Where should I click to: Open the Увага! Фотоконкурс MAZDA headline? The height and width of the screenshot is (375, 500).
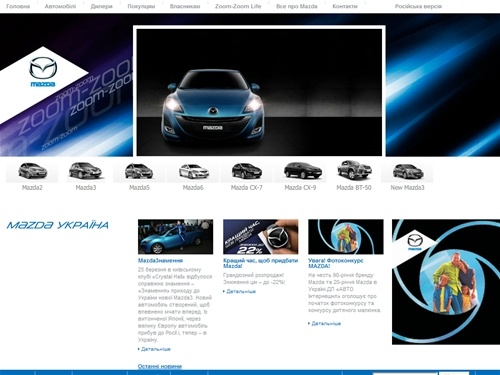pyautogui.click(x=336, y=263)
